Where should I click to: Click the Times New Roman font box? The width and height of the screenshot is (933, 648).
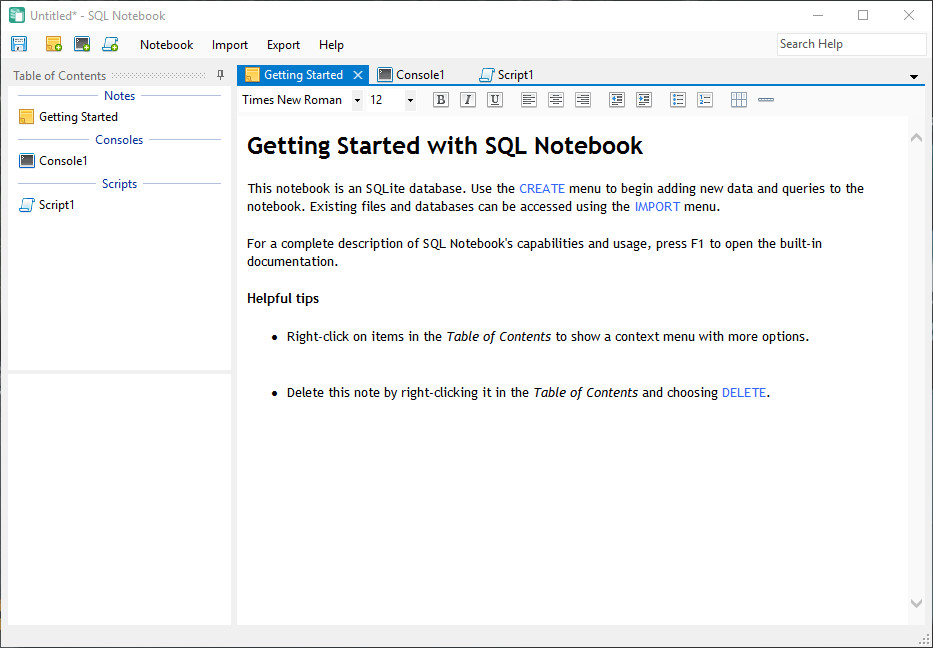296,100
